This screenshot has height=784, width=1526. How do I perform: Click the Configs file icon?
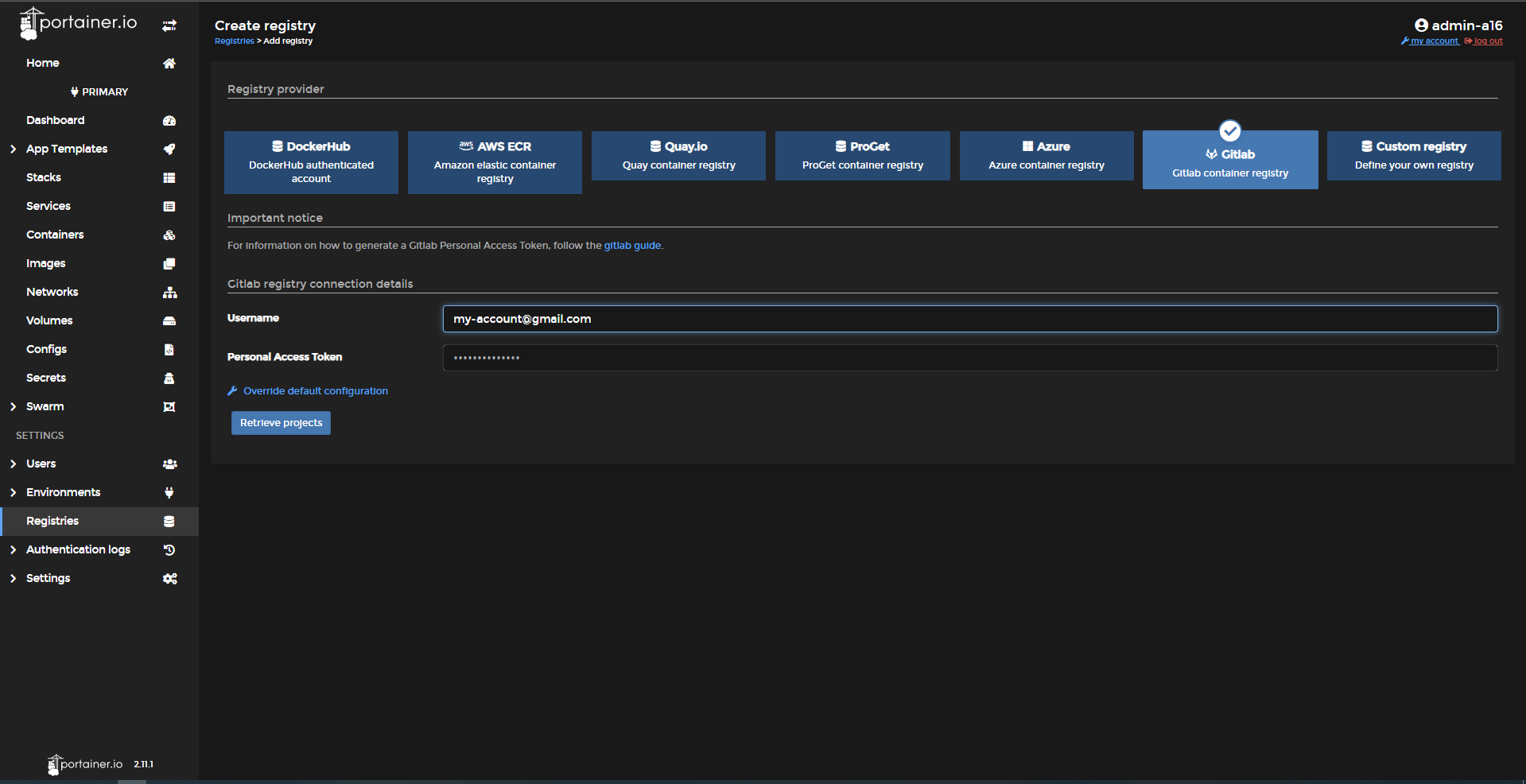click(x=169, y=349)
